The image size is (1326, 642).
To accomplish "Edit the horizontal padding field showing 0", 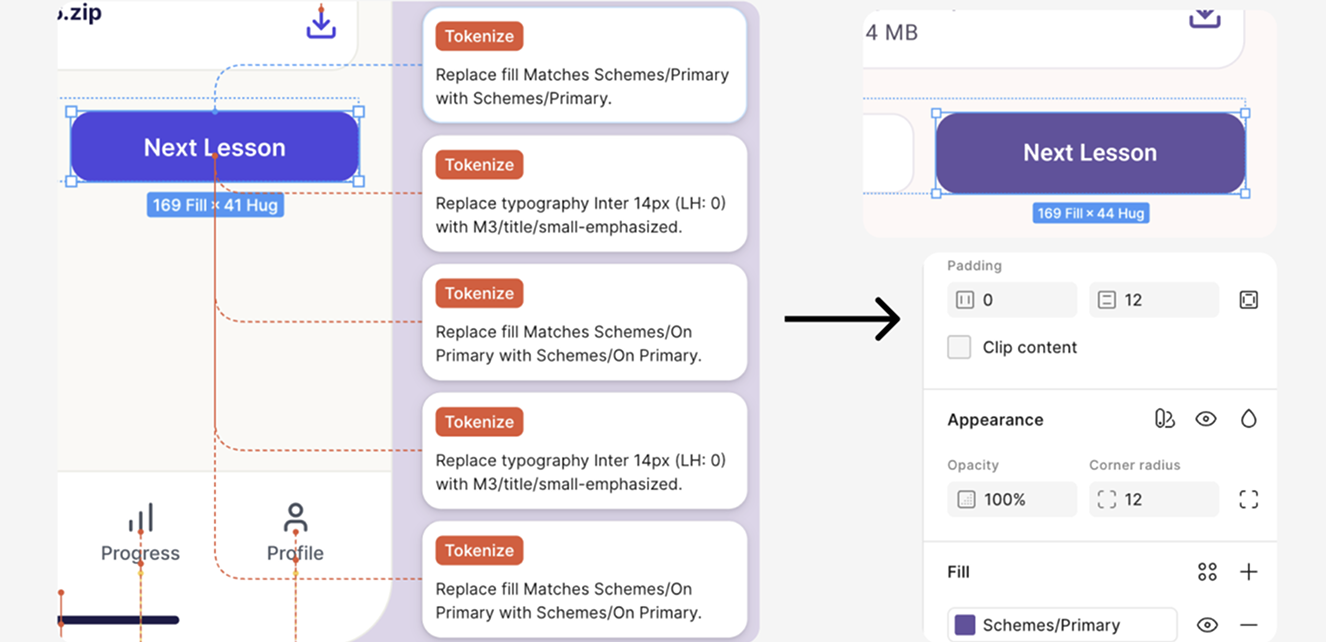I will 1012,300.
